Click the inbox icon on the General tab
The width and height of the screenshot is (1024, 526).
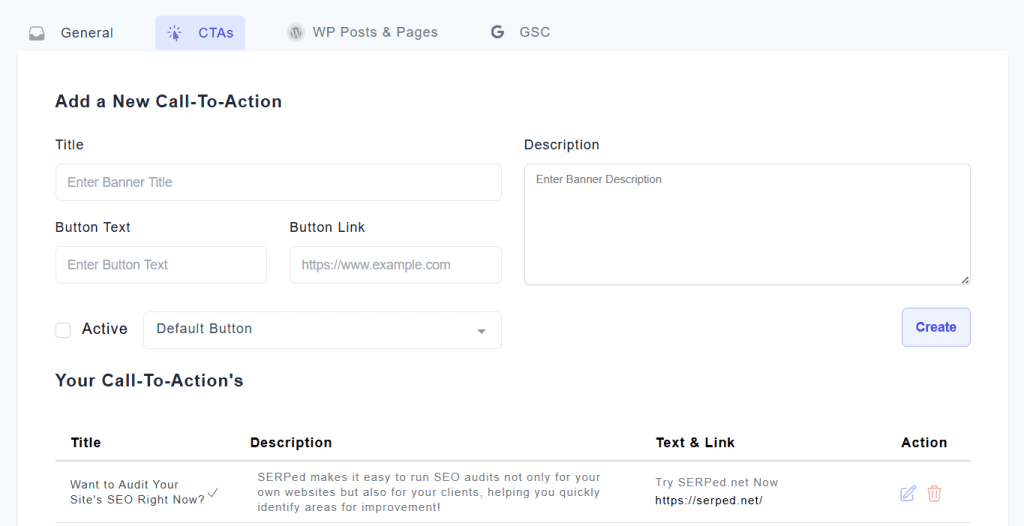coord(37,33)
